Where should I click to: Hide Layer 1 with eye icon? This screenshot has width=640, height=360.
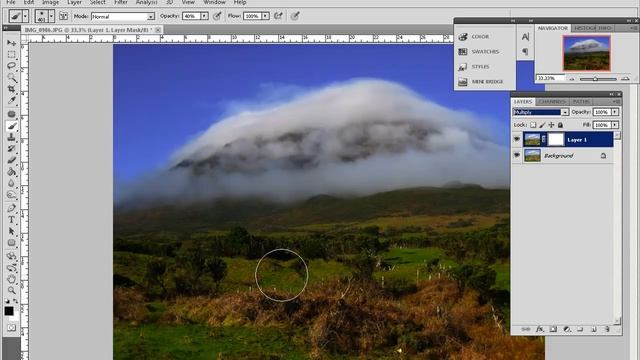(517, 140)
